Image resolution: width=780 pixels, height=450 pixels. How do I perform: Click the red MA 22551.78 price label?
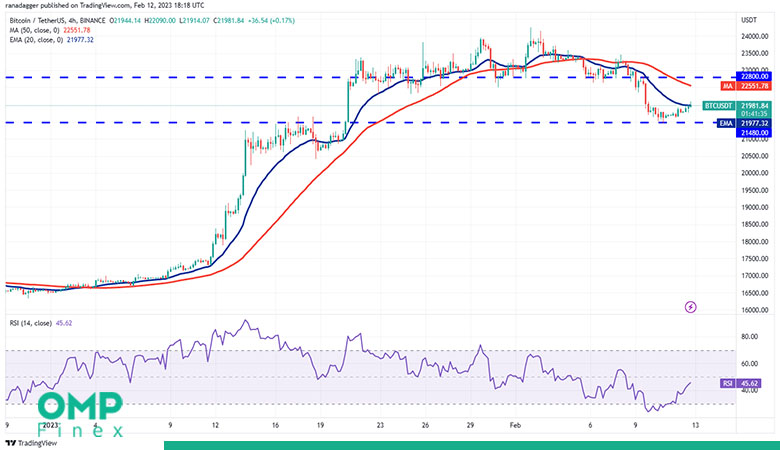[746, 86]
